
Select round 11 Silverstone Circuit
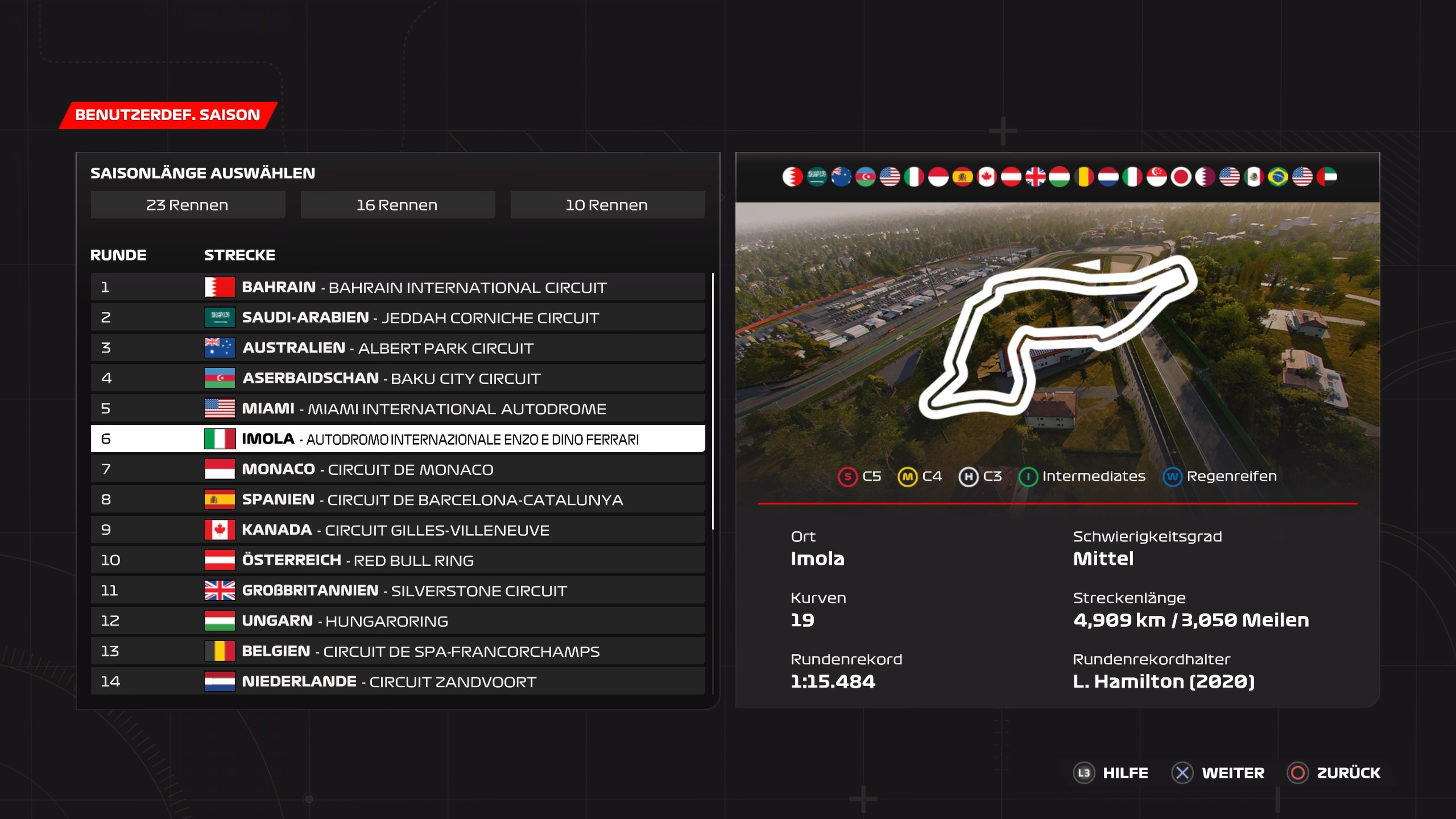[x=398, y=591]
